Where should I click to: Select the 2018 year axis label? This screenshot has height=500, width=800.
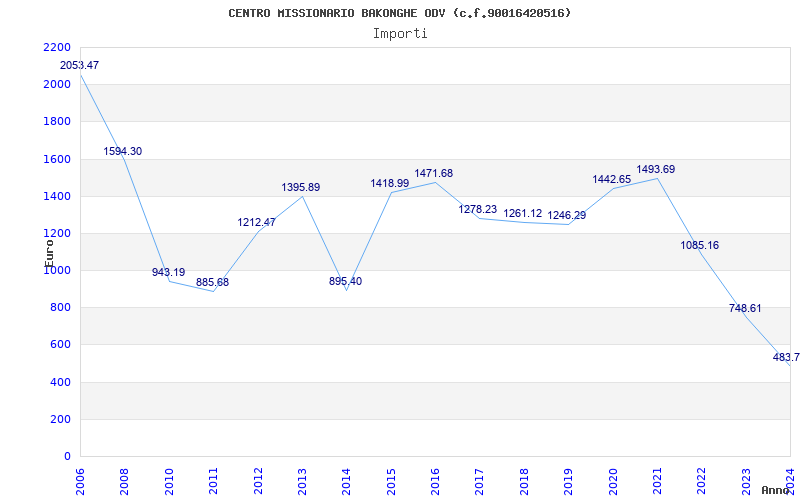point(524,481)
